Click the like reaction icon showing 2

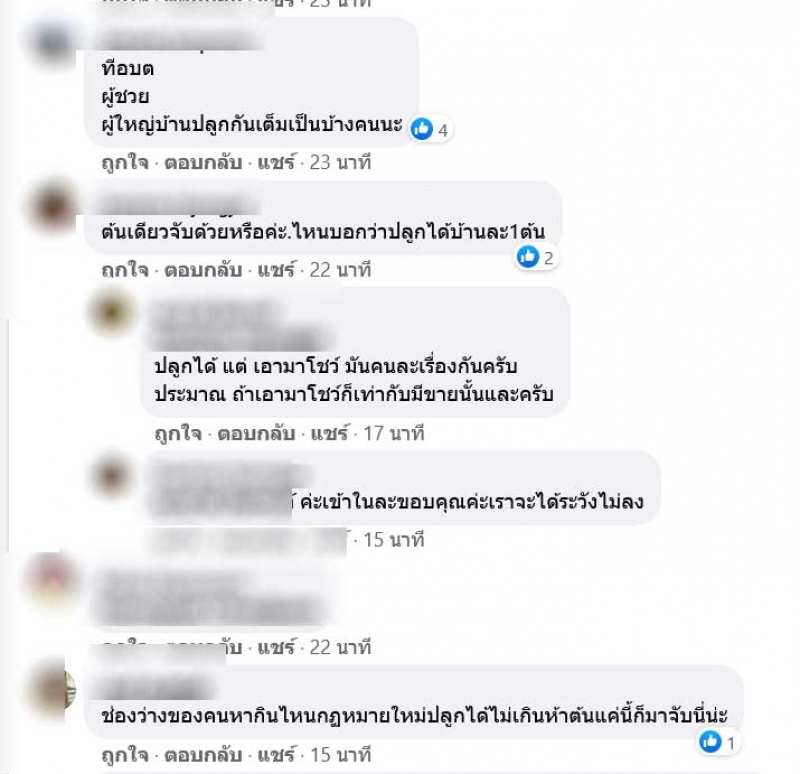528,257
